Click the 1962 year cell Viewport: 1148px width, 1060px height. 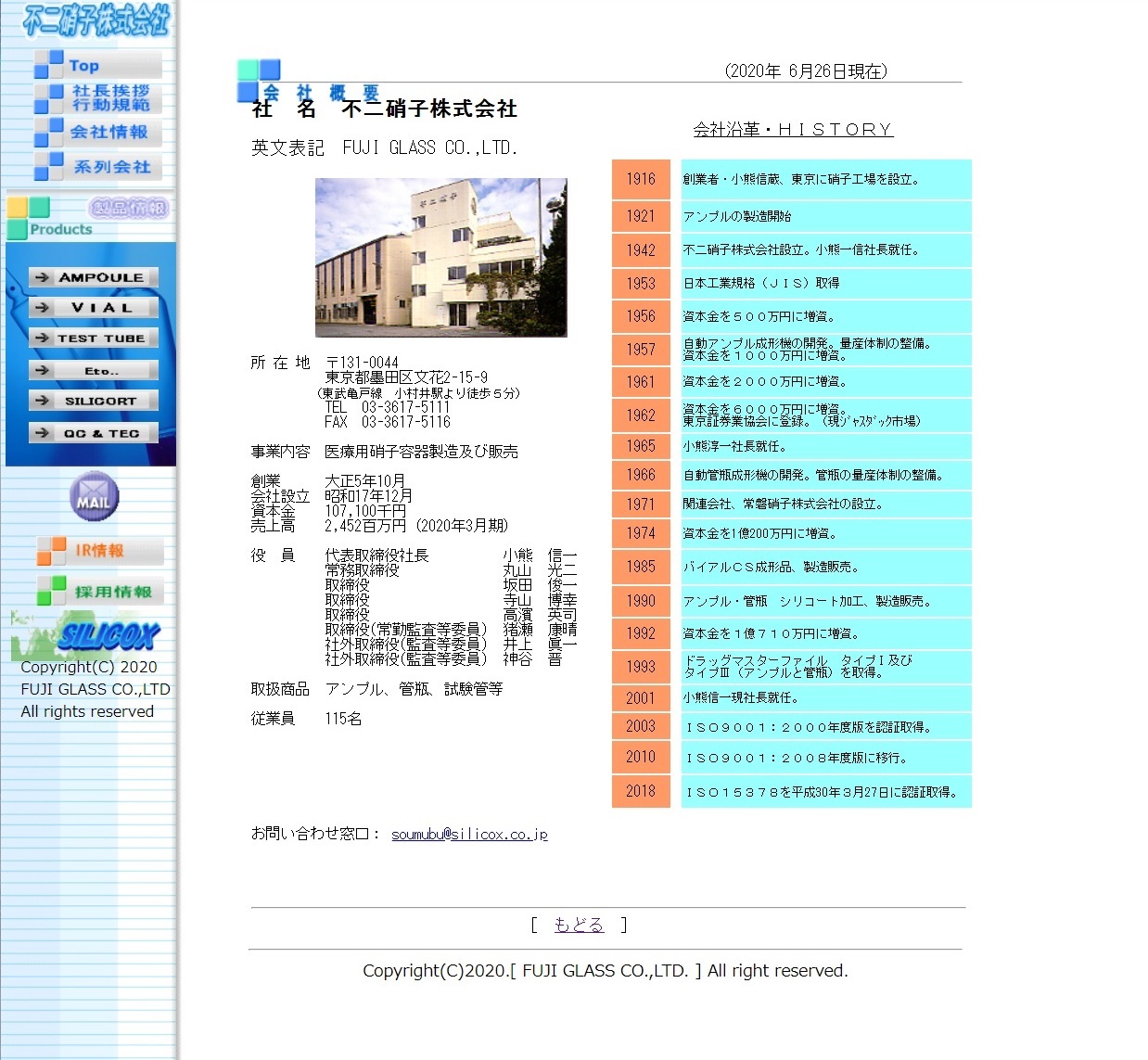[641, 415]
